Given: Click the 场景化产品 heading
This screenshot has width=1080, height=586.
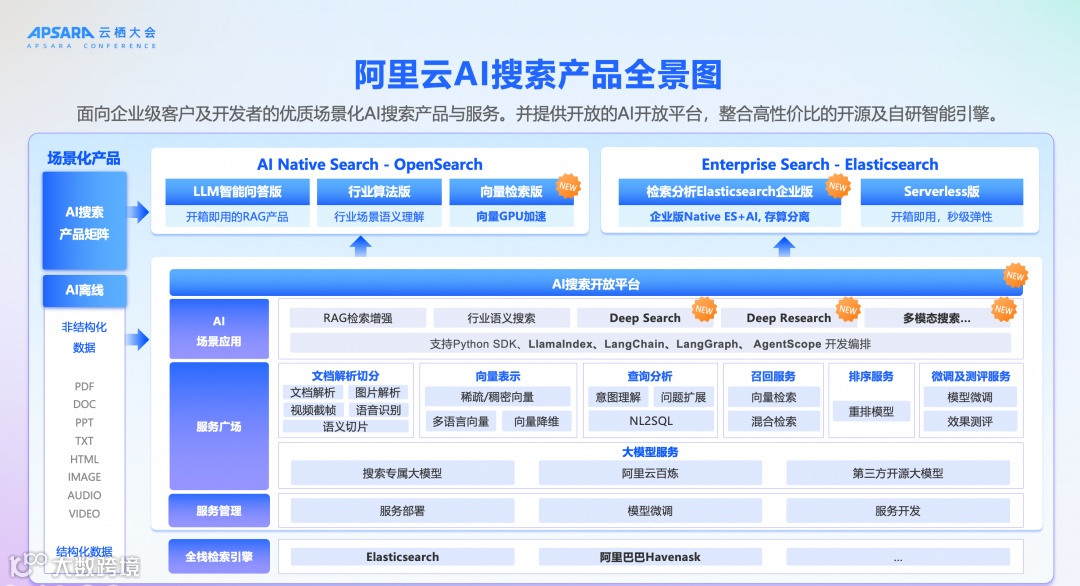Looking at the screenshot, I should pyautogui.click(x=84, y=158).
